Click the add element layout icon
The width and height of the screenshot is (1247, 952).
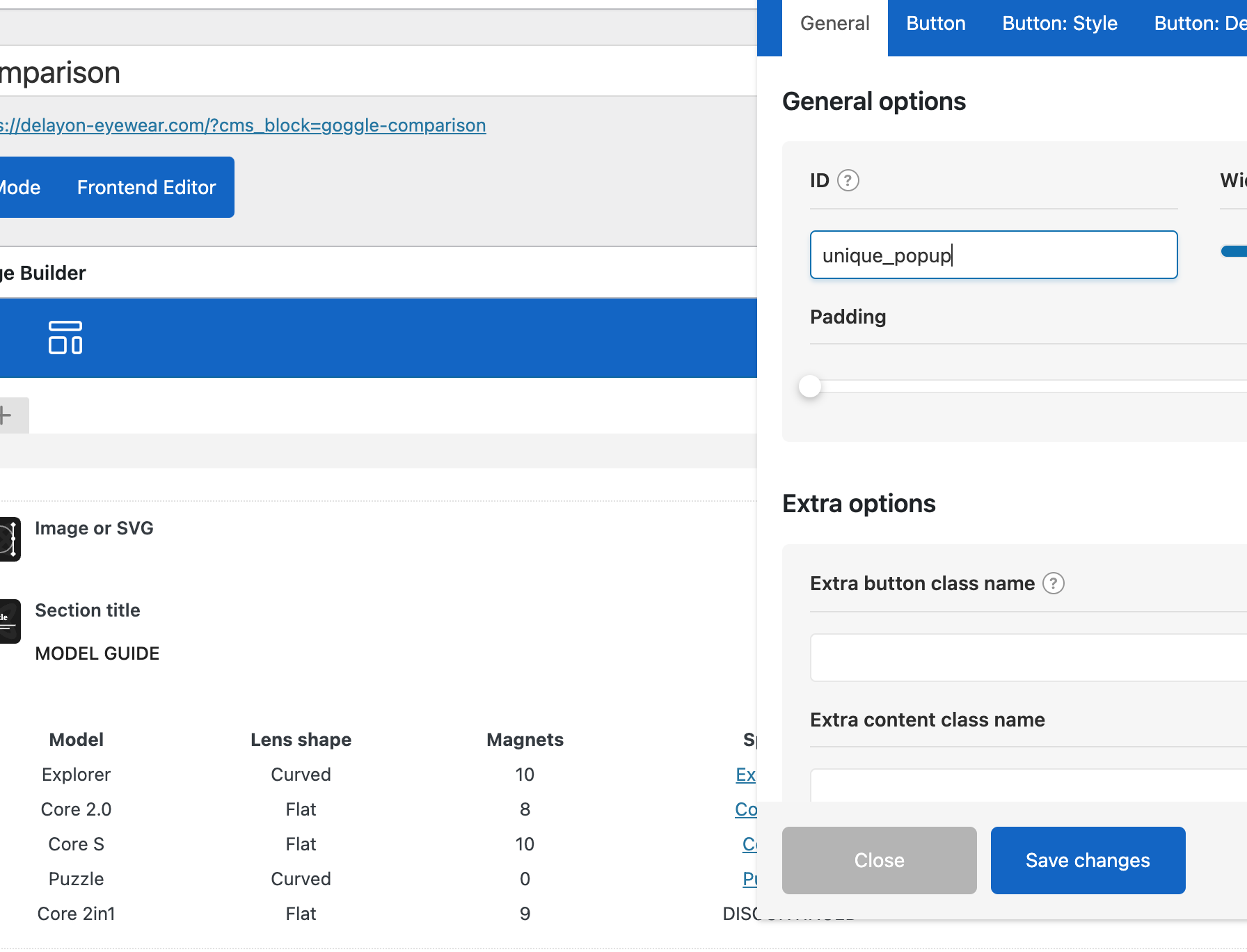click(65, 338)
